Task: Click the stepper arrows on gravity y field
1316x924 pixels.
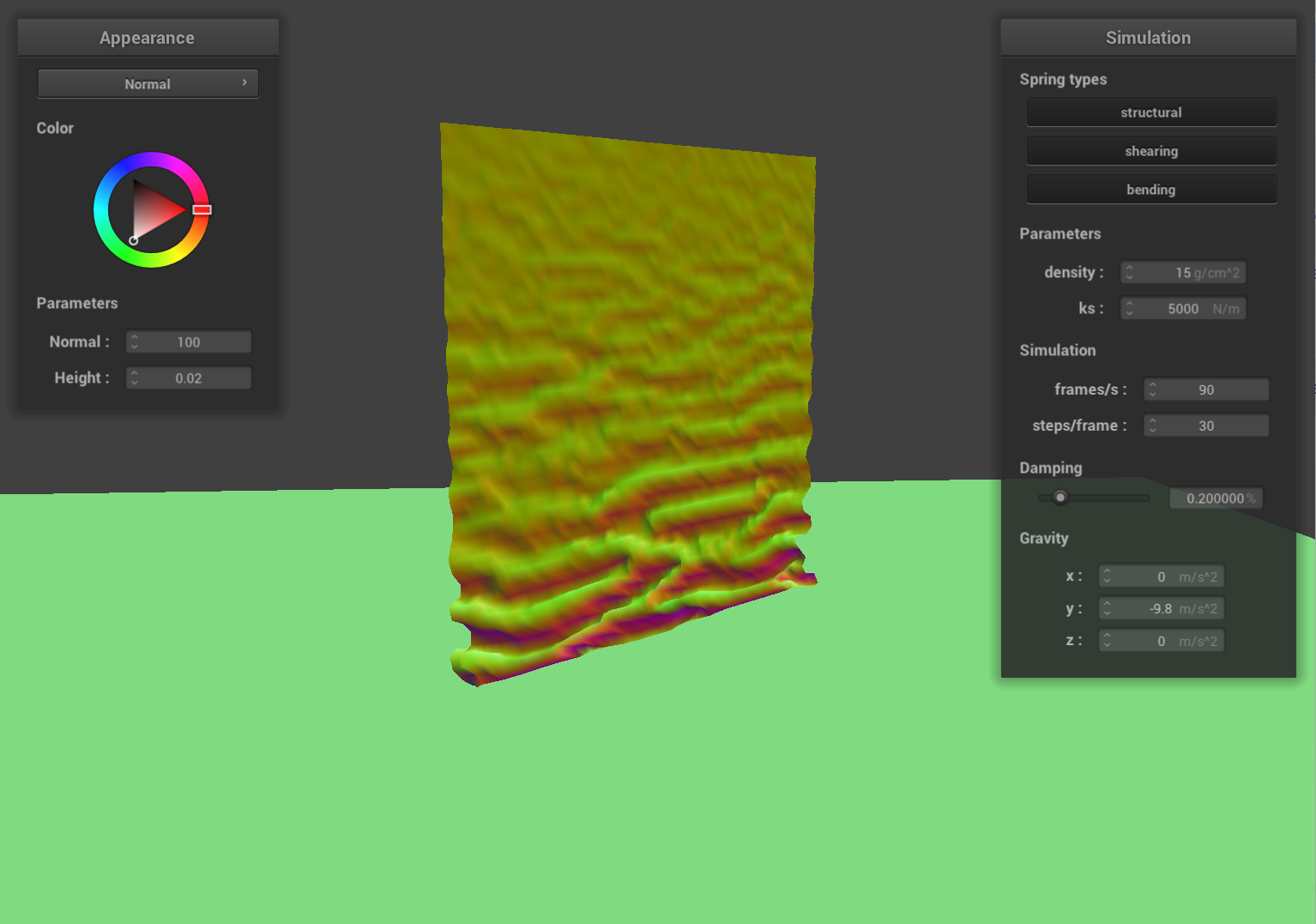Action: click(x=1107, y=608)
